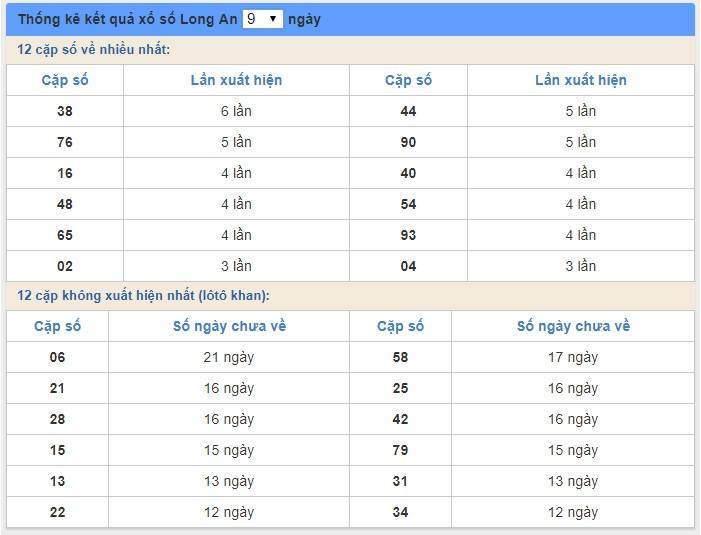701x535 pixels.
Task: Click pair number 22 in the bottom row
Action: point(57,512)
